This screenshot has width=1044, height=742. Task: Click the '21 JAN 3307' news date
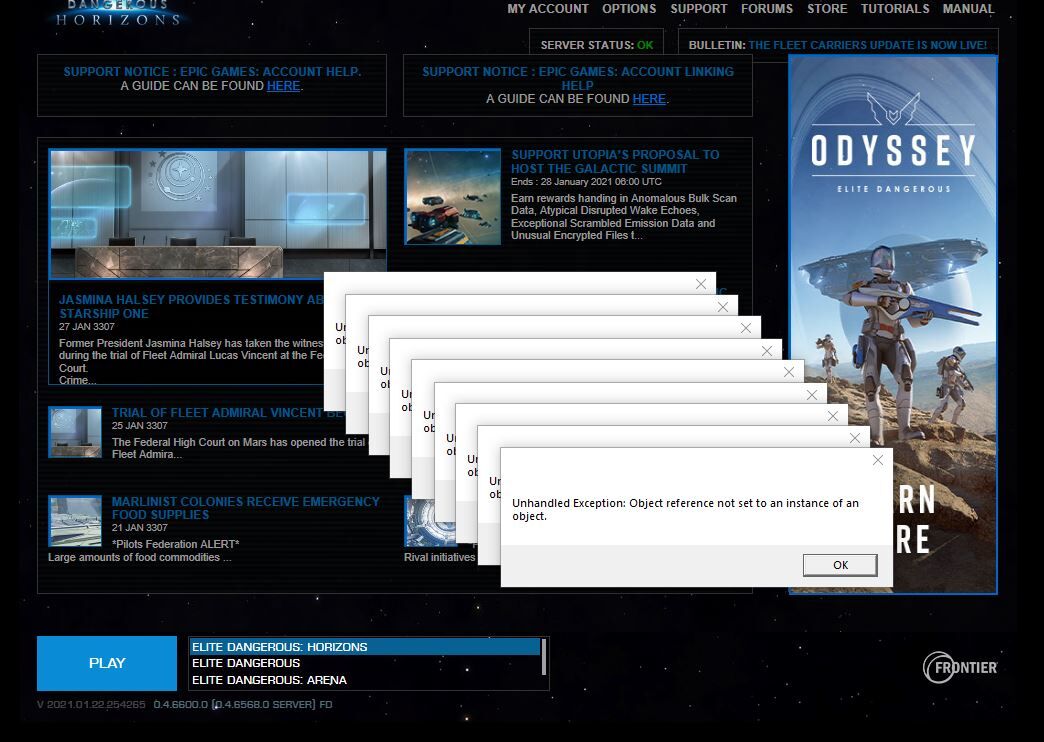click(140, 528)
